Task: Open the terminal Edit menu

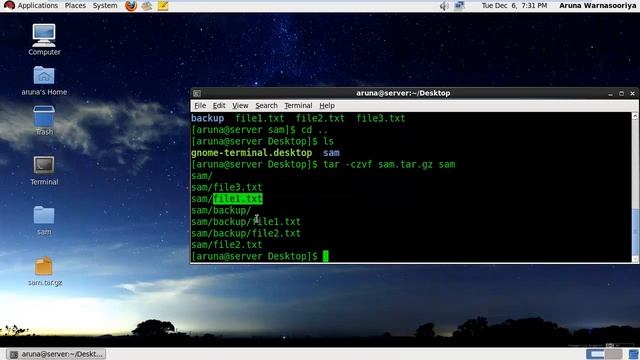Action: click(x=219, y=106)
